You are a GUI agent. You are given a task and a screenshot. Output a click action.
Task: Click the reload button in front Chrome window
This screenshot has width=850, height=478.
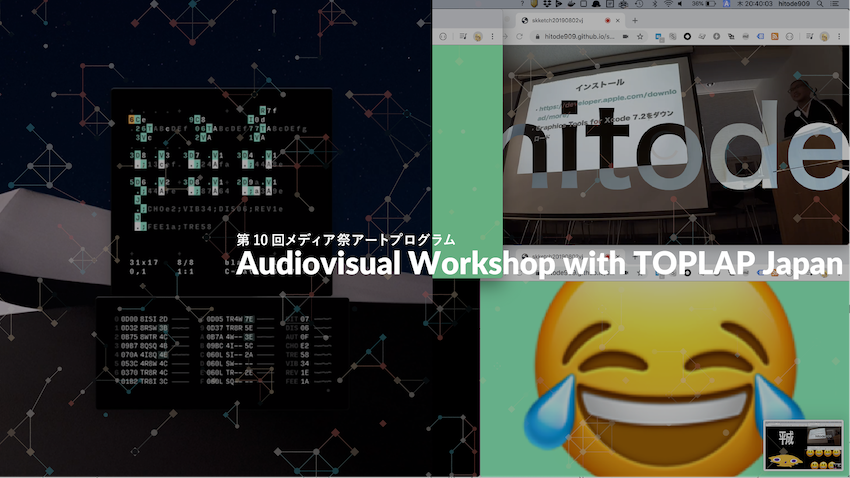pyautogui.click(x=519, y=36)
